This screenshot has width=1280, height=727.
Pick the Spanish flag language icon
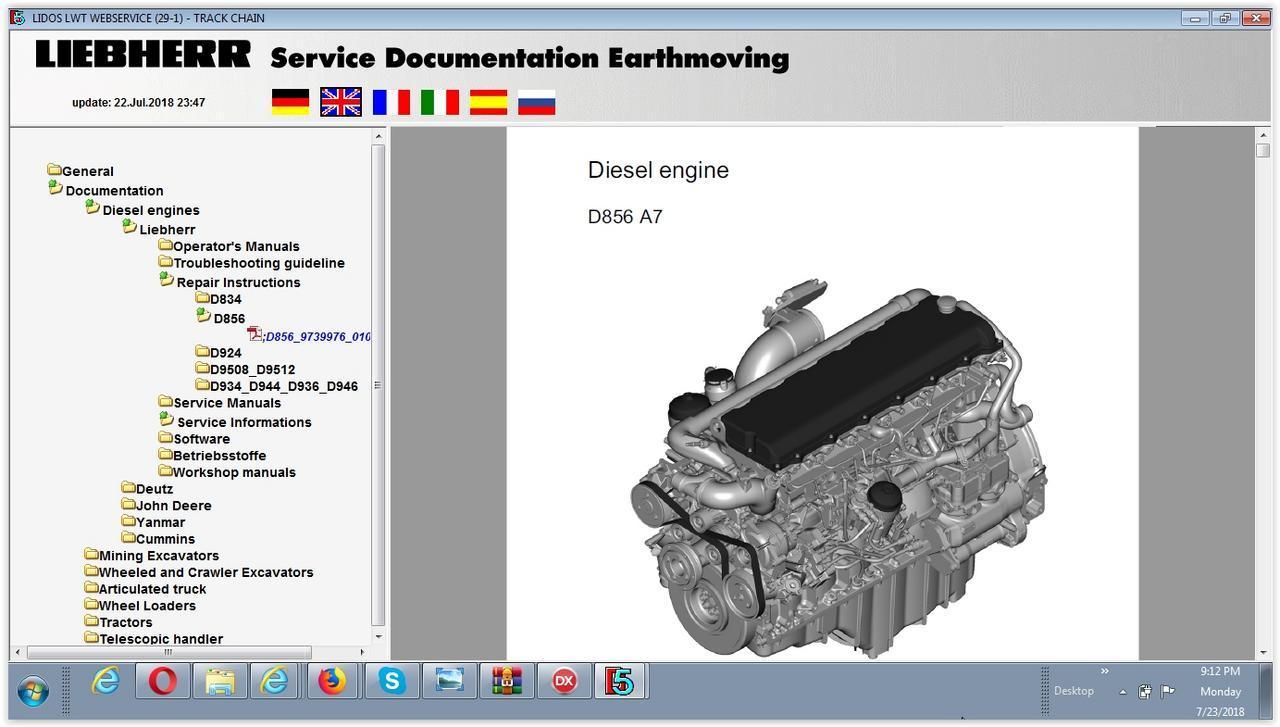point(488,102)
